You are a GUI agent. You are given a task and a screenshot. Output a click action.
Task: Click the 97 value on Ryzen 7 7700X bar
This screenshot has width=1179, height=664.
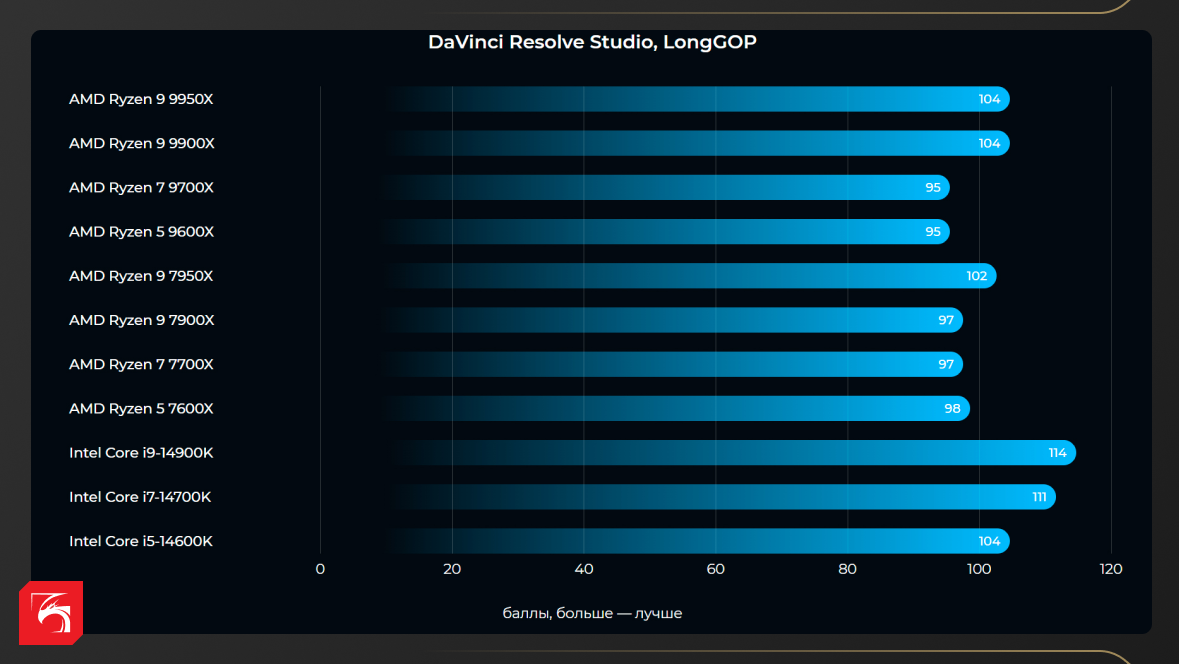pyautogui.click(x=946, y=364)
